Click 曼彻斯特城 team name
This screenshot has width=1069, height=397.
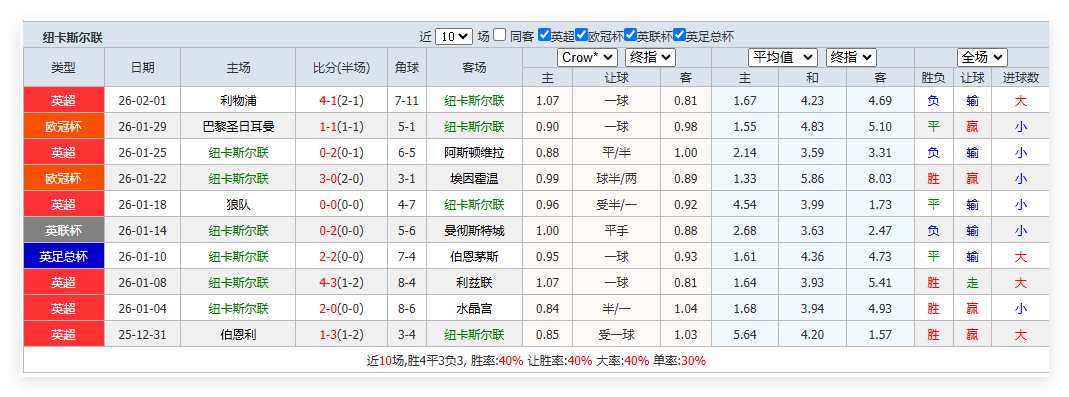[475, 231]
